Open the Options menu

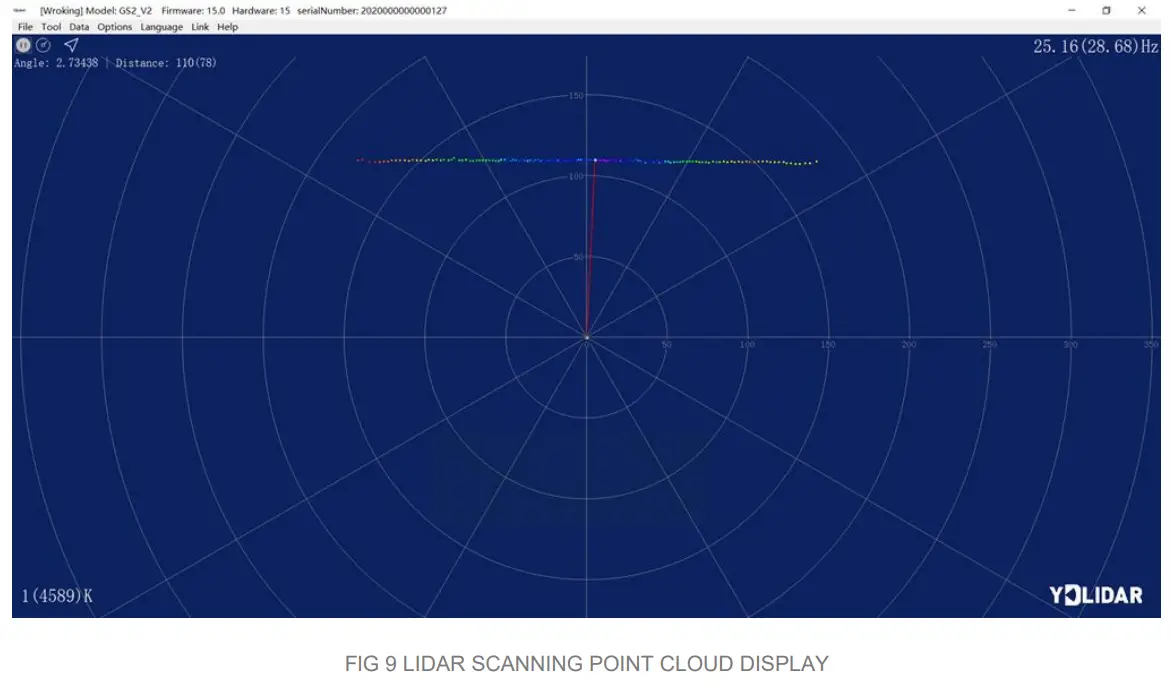114,27
